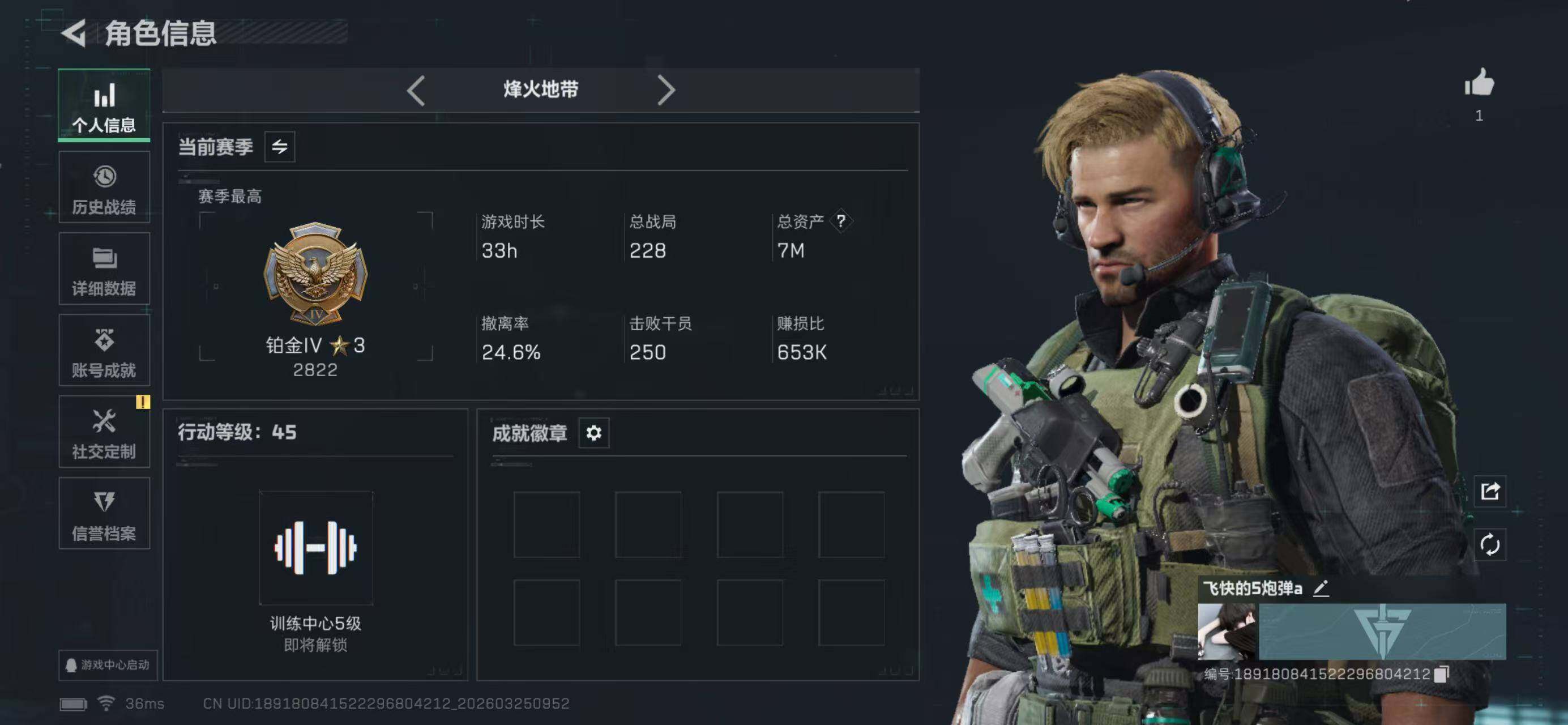The height and width of the screenshot is (725, 1568).
Task: Edit nickname via pencil icon next to 飞快的5炮弹a
Action: [x=1321, y=588]
